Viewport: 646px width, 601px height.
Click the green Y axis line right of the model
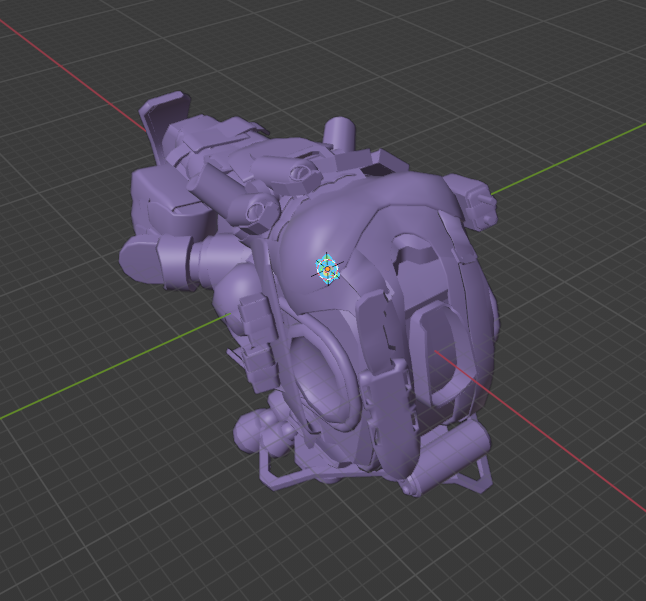[568, 159]
